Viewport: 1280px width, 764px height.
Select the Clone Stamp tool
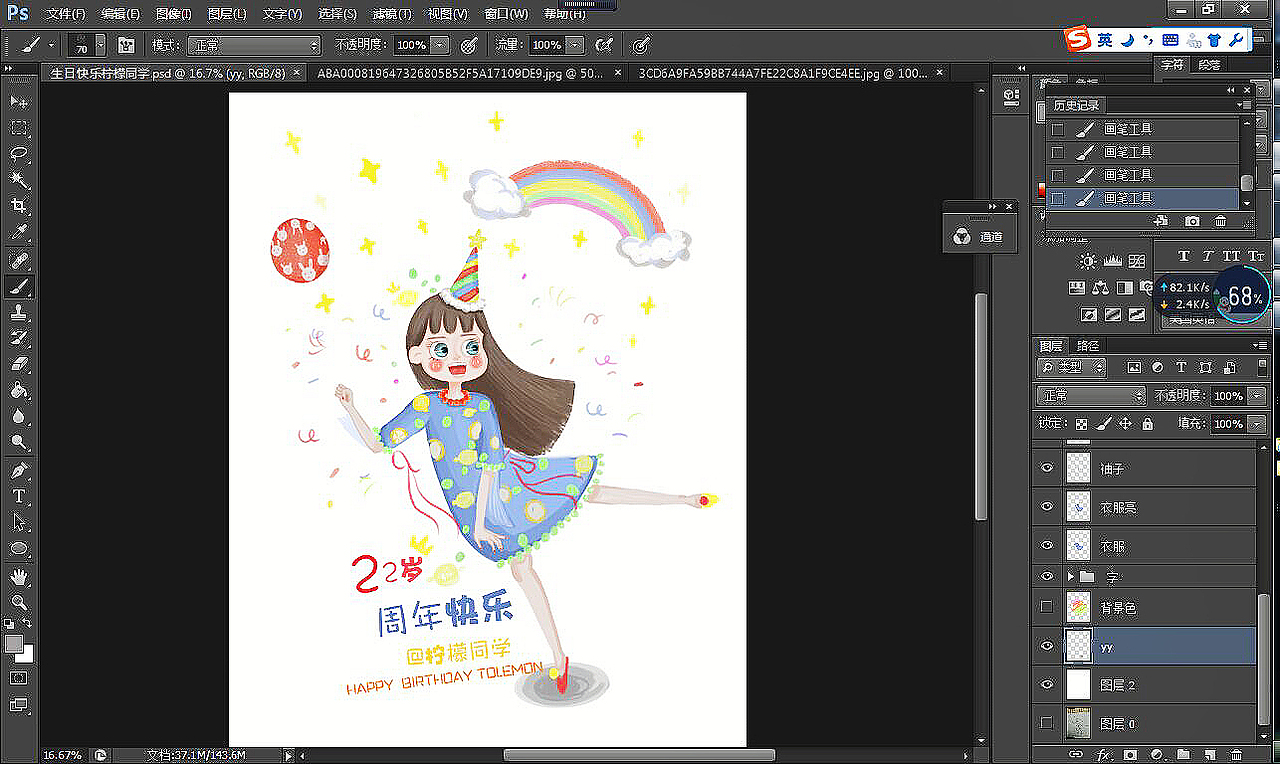coord(19,313)
